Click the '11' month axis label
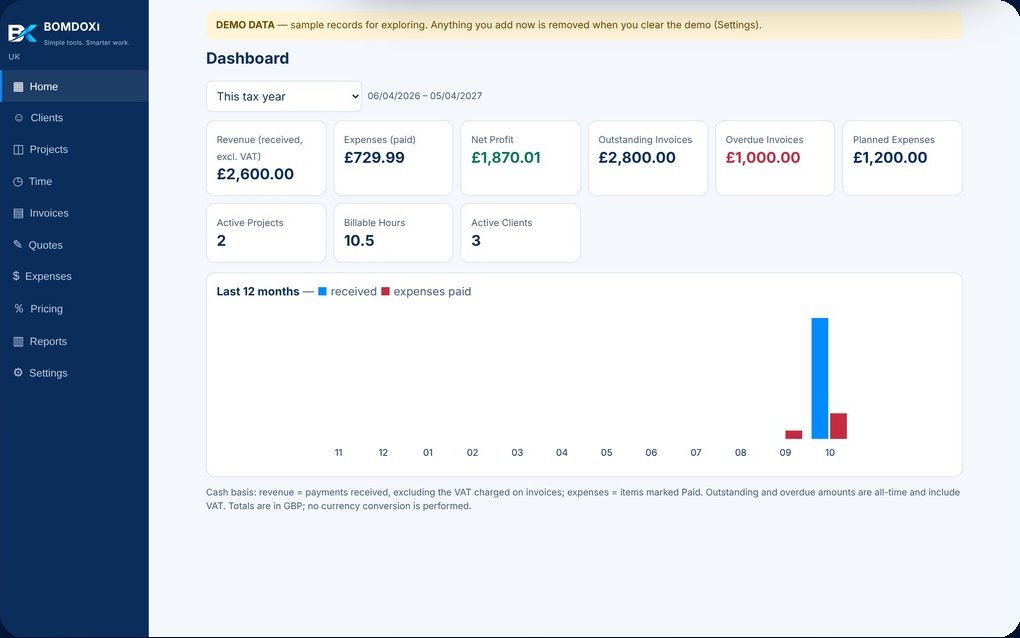 pyautogui.click(x=338, y=453)
